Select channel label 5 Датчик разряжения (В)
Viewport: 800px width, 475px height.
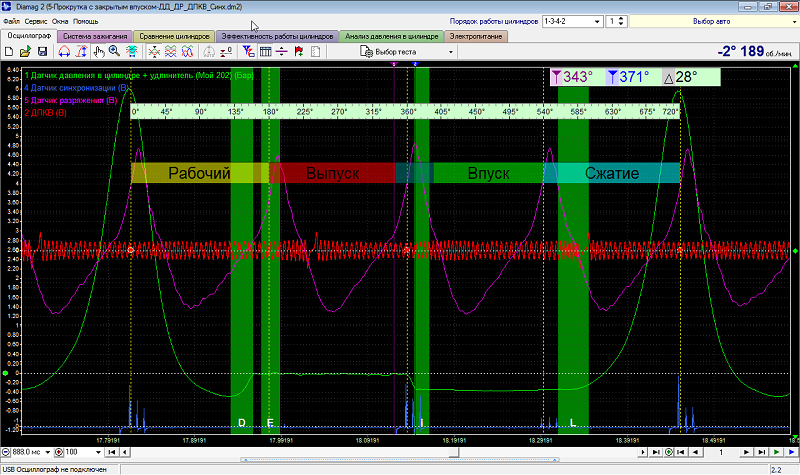70,101
